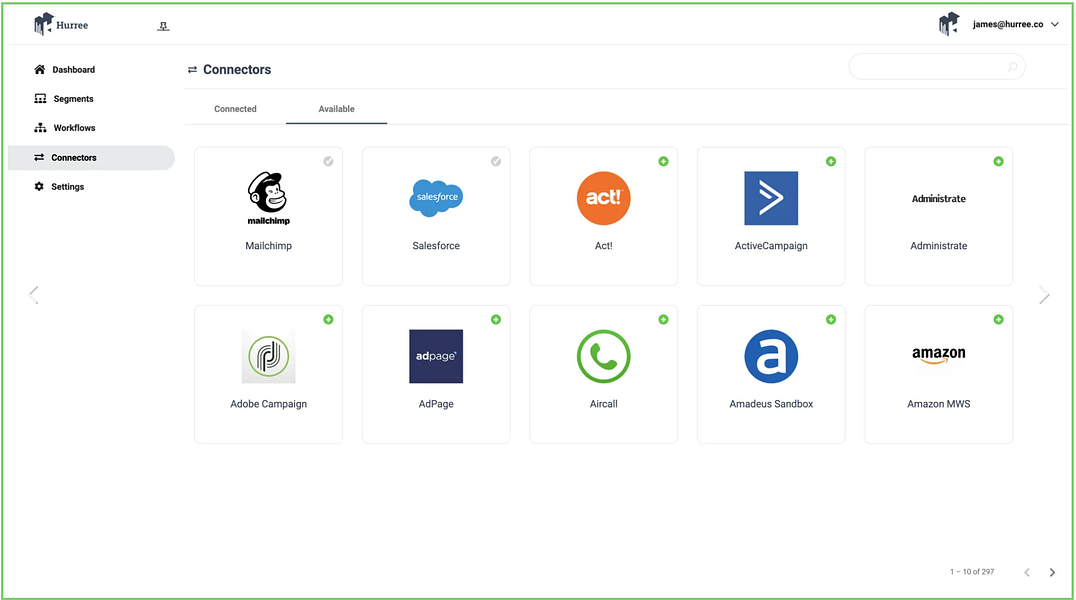Viewport: 1076px width, 600px height.
Task: Click the ActiveCampaign blue arrow logo
Action: 771,198
